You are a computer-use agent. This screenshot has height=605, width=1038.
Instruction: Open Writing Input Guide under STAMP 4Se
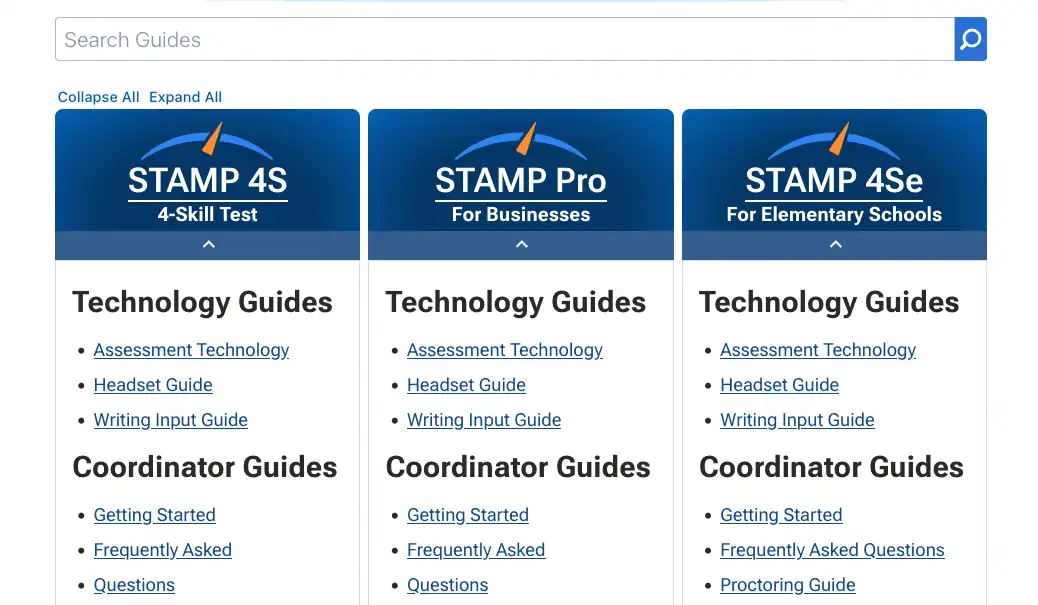point(797,420)
